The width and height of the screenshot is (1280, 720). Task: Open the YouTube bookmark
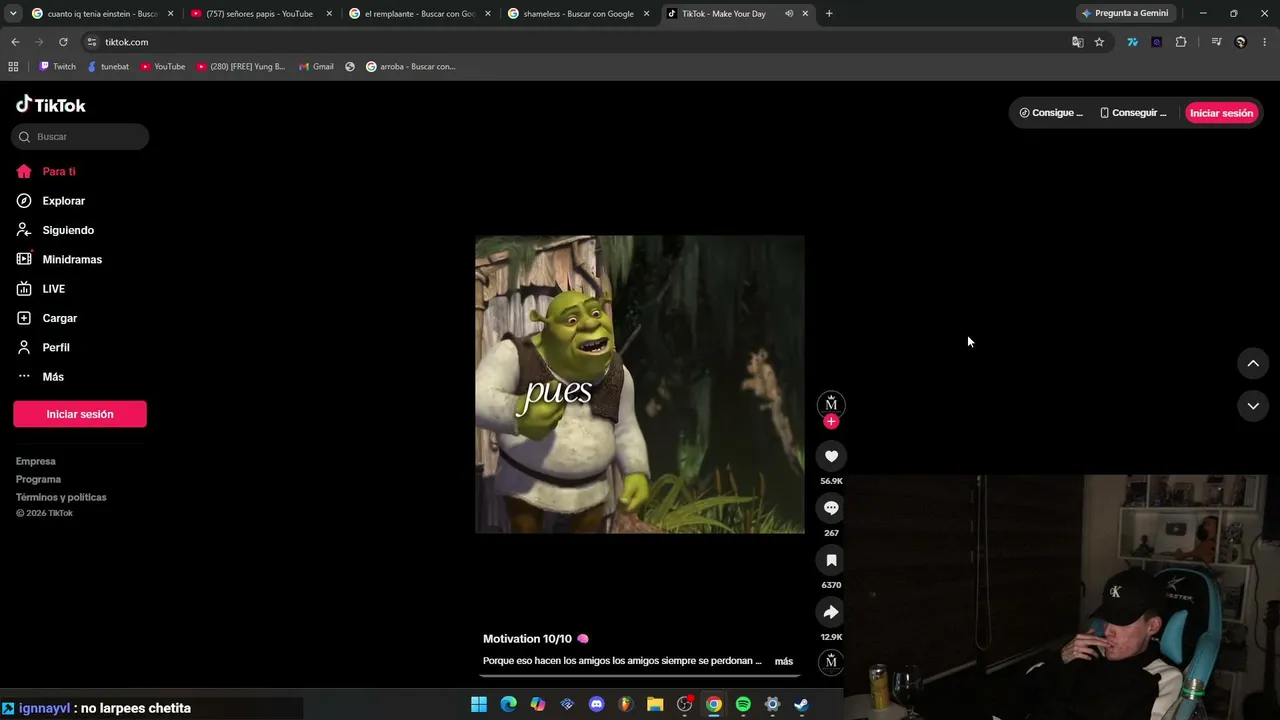(162, 67)
